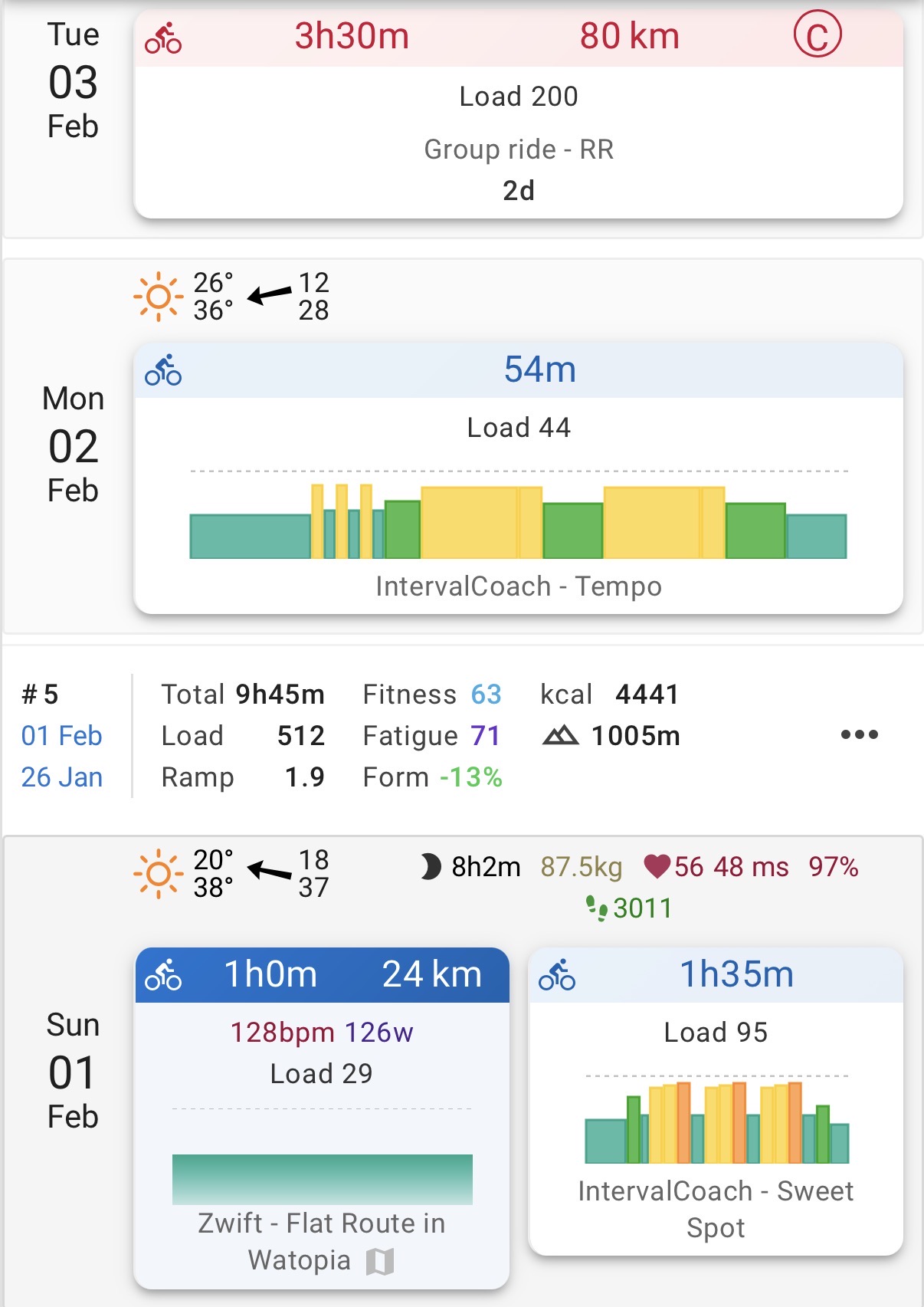Select the 1h0m 24 km Zwift ride header
The width and height of the screenshot is (924, 1307).
click(323, 975)
